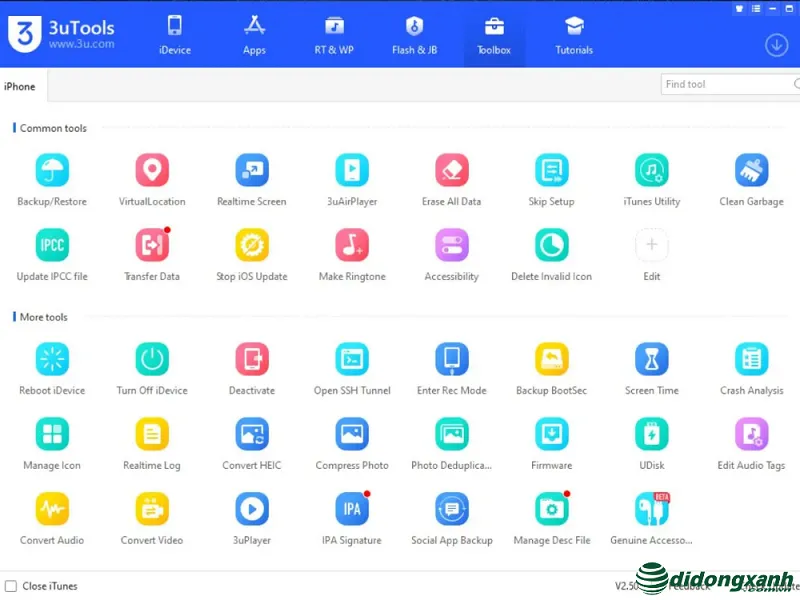Open Transfer Data tool
800x600 pixels.
point(152,245)
